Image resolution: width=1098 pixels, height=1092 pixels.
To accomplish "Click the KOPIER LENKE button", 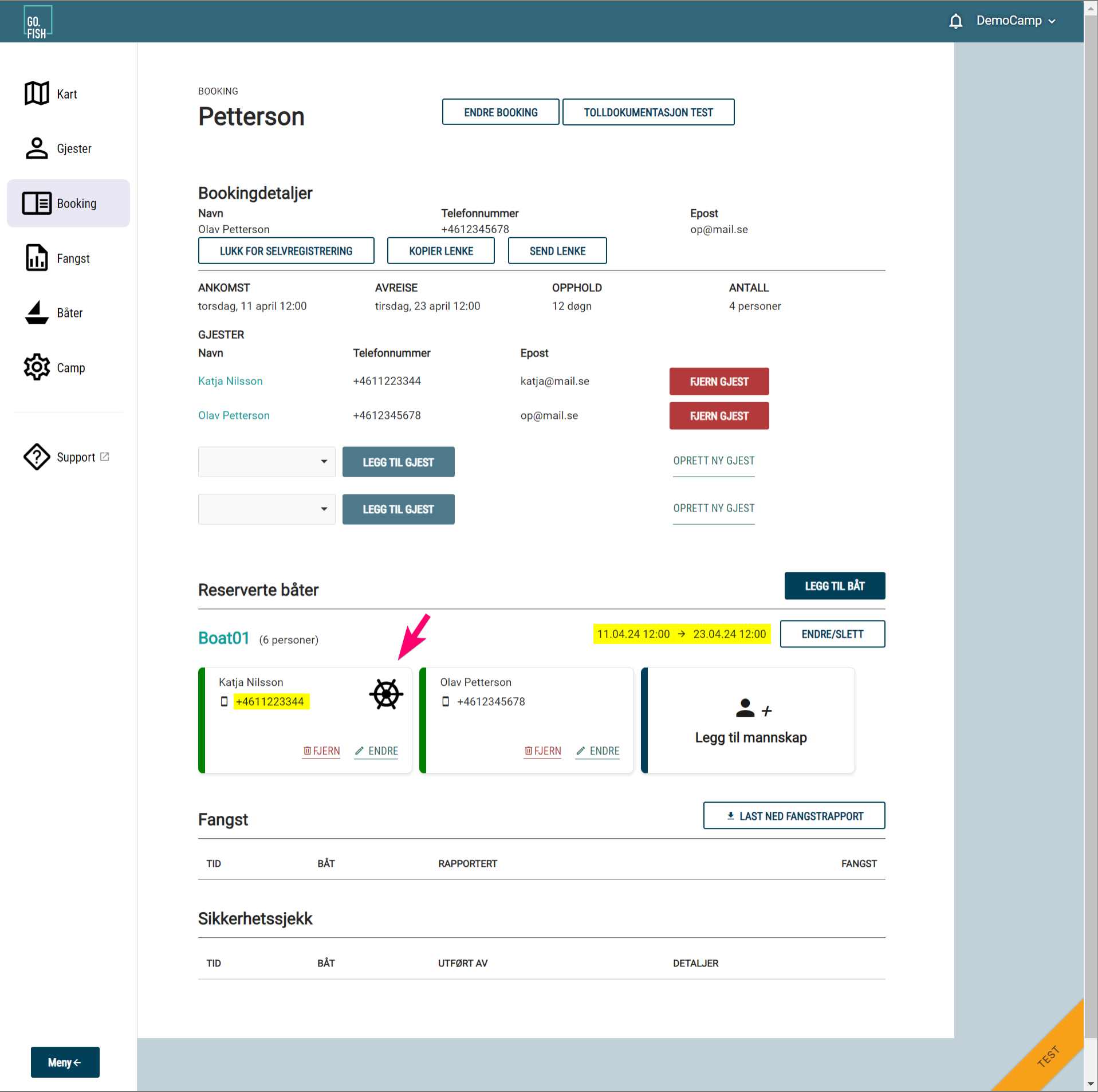I will click(440, 250).
